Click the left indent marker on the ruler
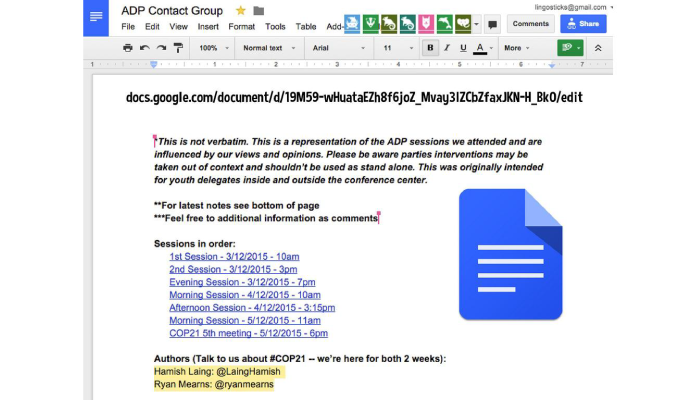This screenshot has height=400, width=700. coord(154,65)
